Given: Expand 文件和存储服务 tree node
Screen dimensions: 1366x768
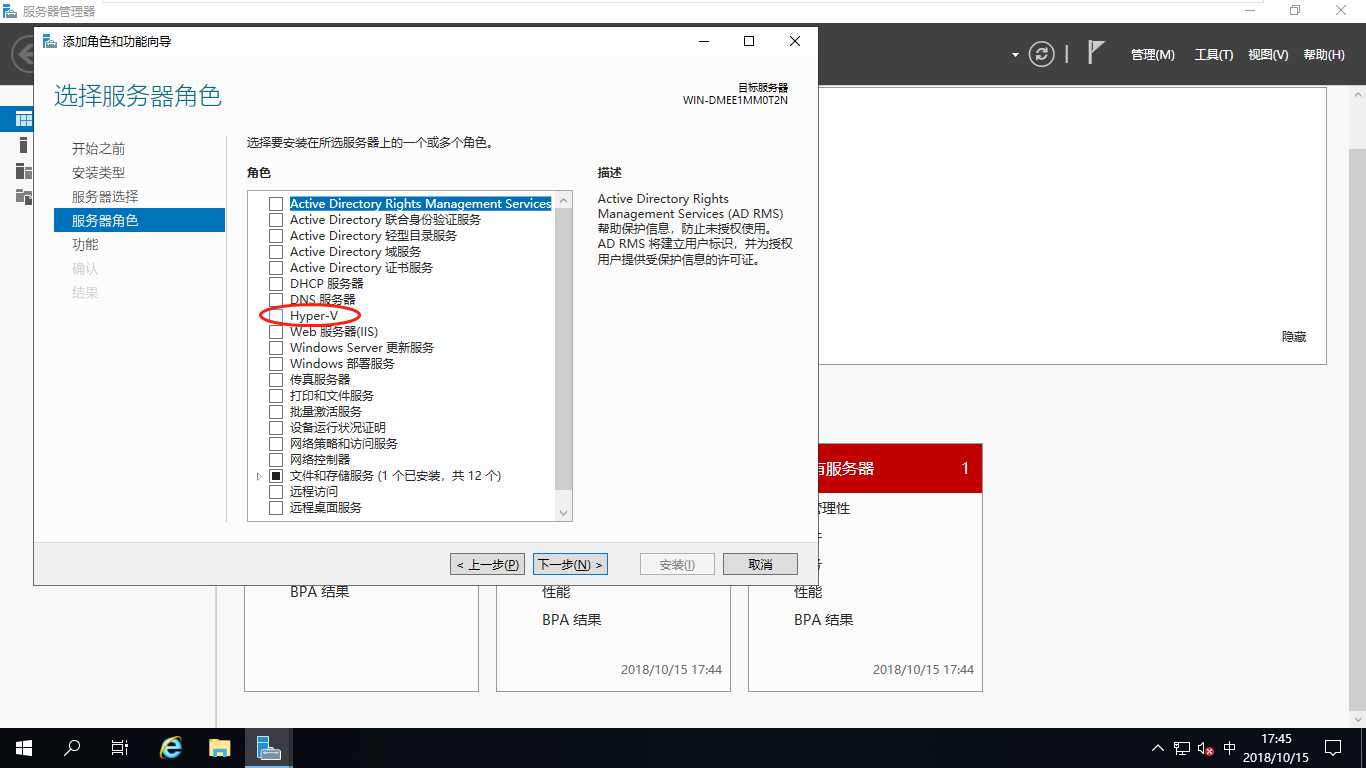Looking at the screenshot, I should click(x=260, y=477).
